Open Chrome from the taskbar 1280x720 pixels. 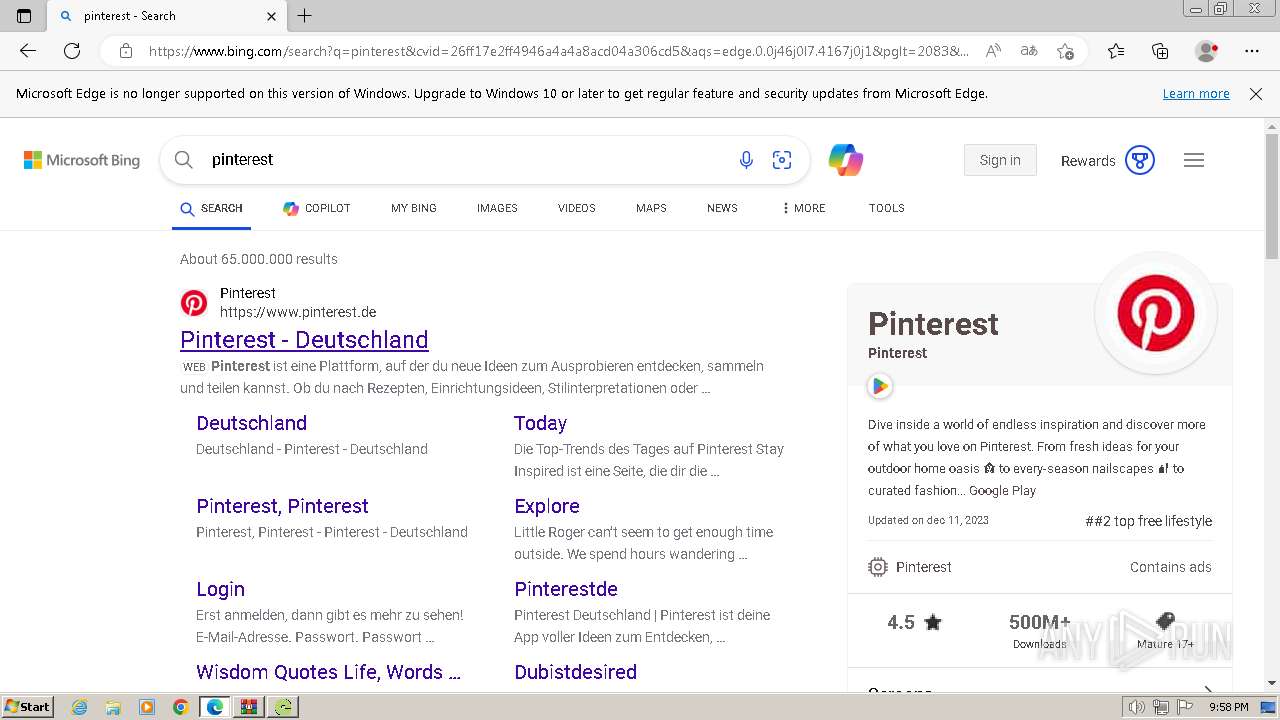coord(180,707)
